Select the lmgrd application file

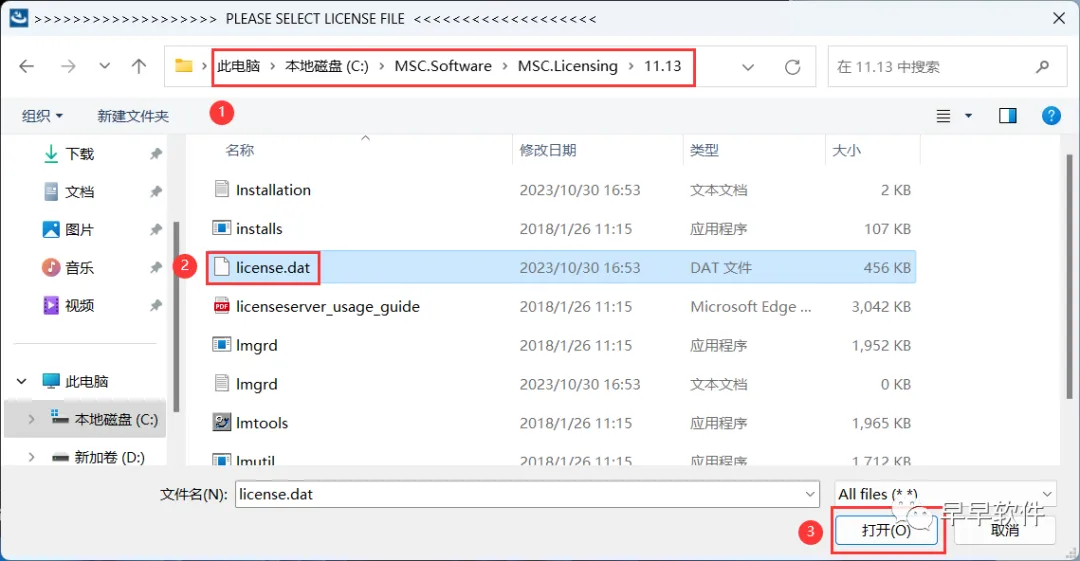click(561, 345)
